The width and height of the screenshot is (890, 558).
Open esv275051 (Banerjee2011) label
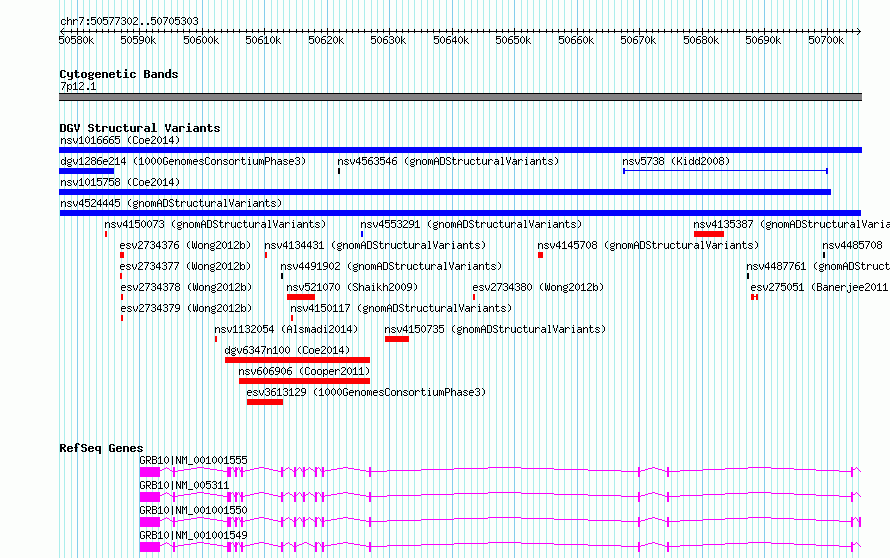(x=820, y=287)
